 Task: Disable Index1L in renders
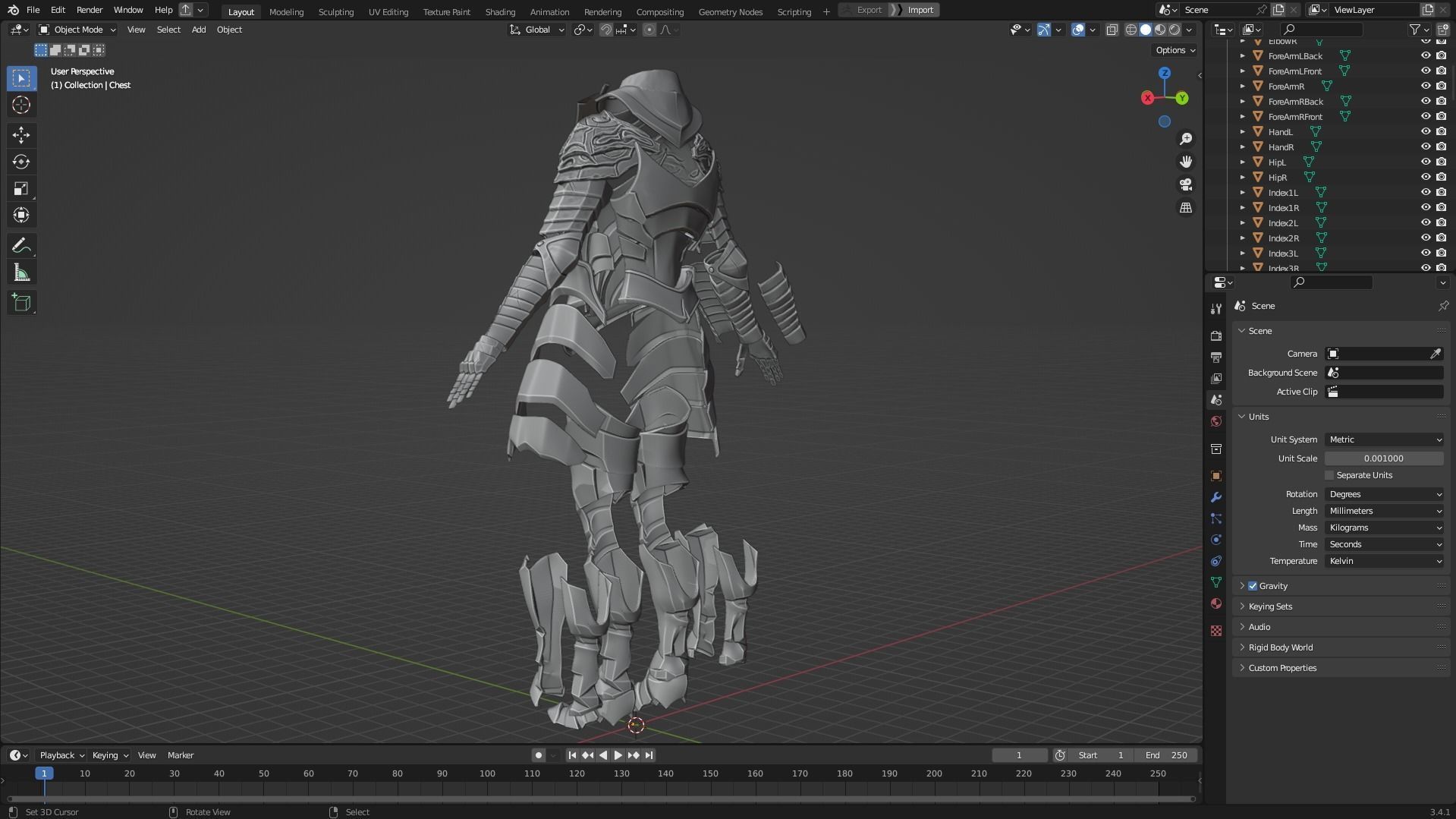[x=1441, y=192]
